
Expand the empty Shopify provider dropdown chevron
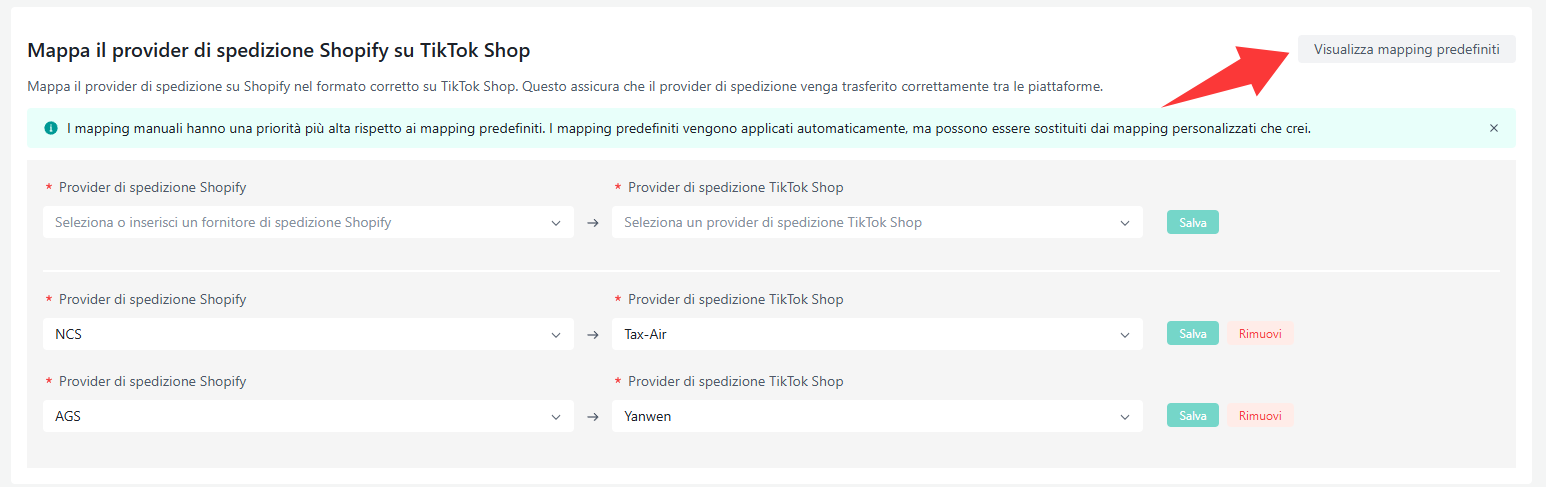coord(556,222)
